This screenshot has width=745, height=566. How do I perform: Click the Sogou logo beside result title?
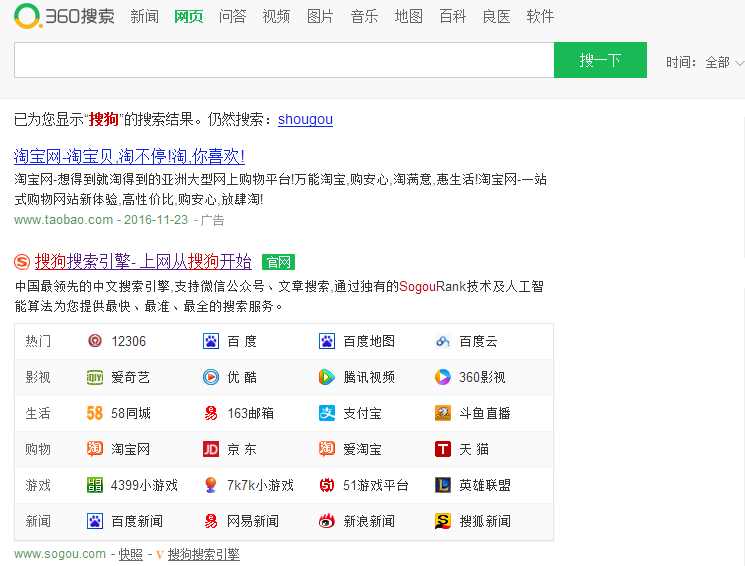(22, 262)
